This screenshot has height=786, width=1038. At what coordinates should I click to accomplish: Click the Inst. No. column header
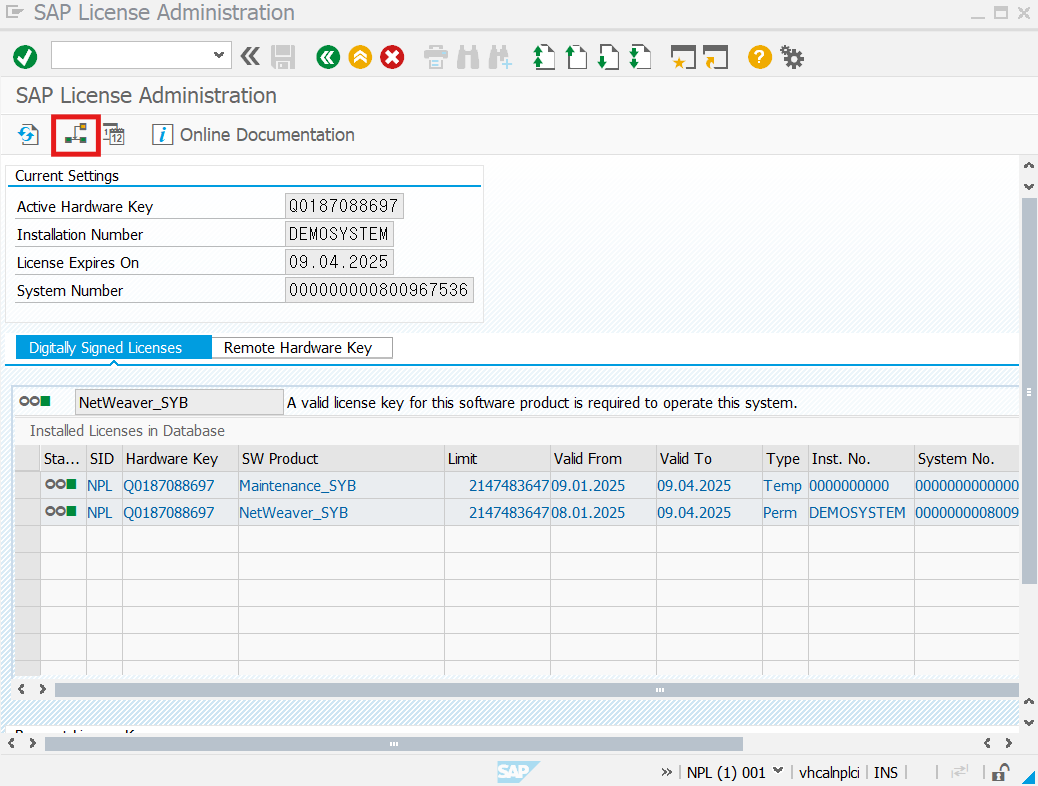(x=861, y=459)
